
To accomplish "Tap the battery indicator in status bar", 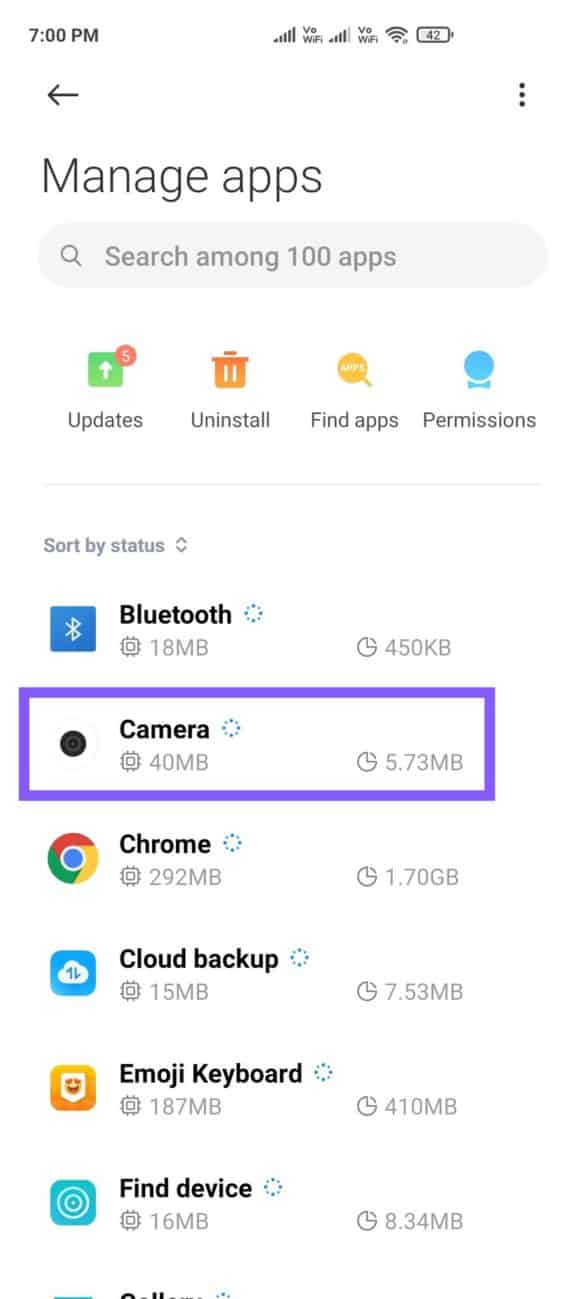I will [435, 35].
